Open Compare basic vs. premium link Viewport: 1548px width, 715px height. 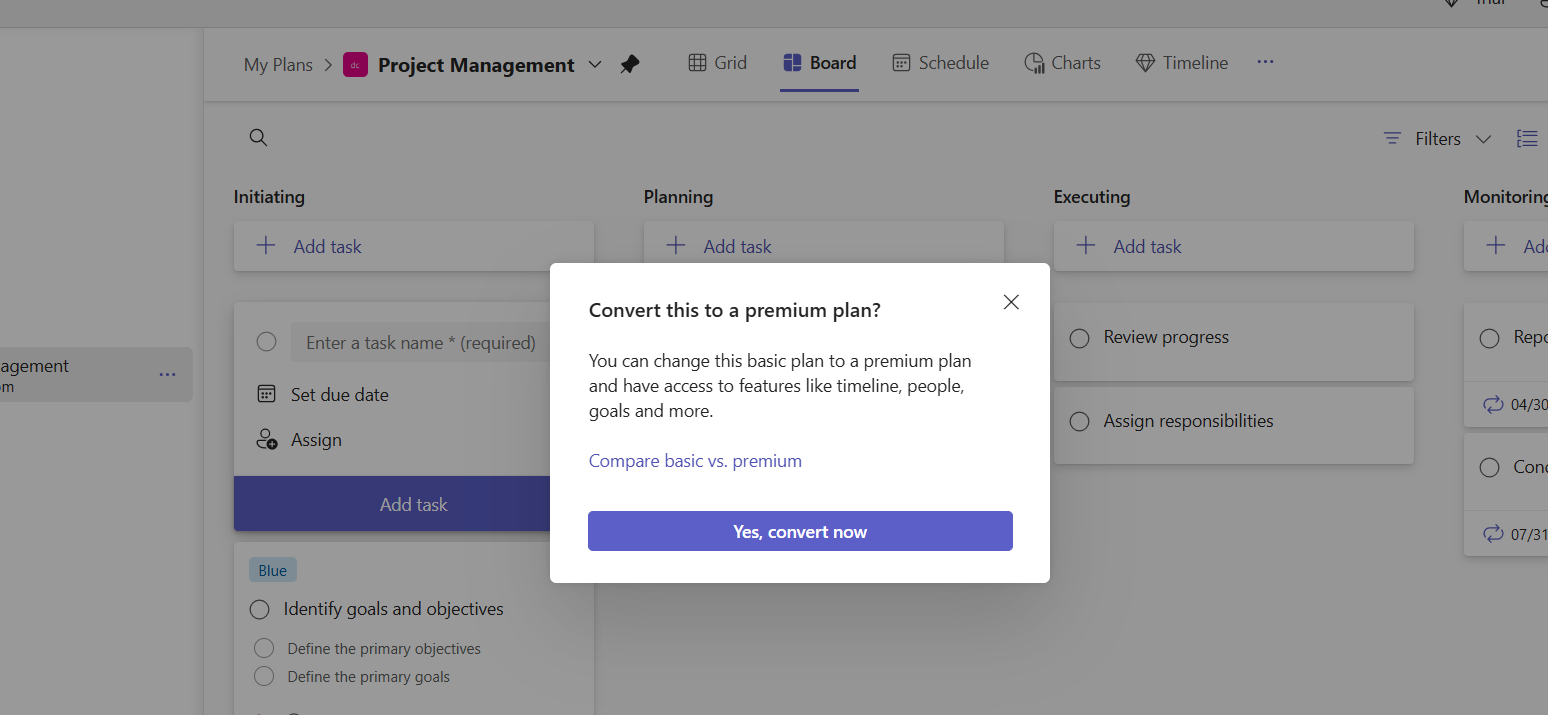695,461
